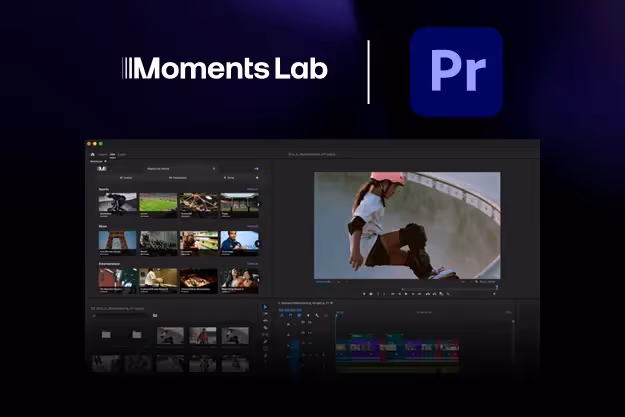The height and width of the screenshot is (417, 625).
Task: Switch to the Export tab
Action: 122,154
